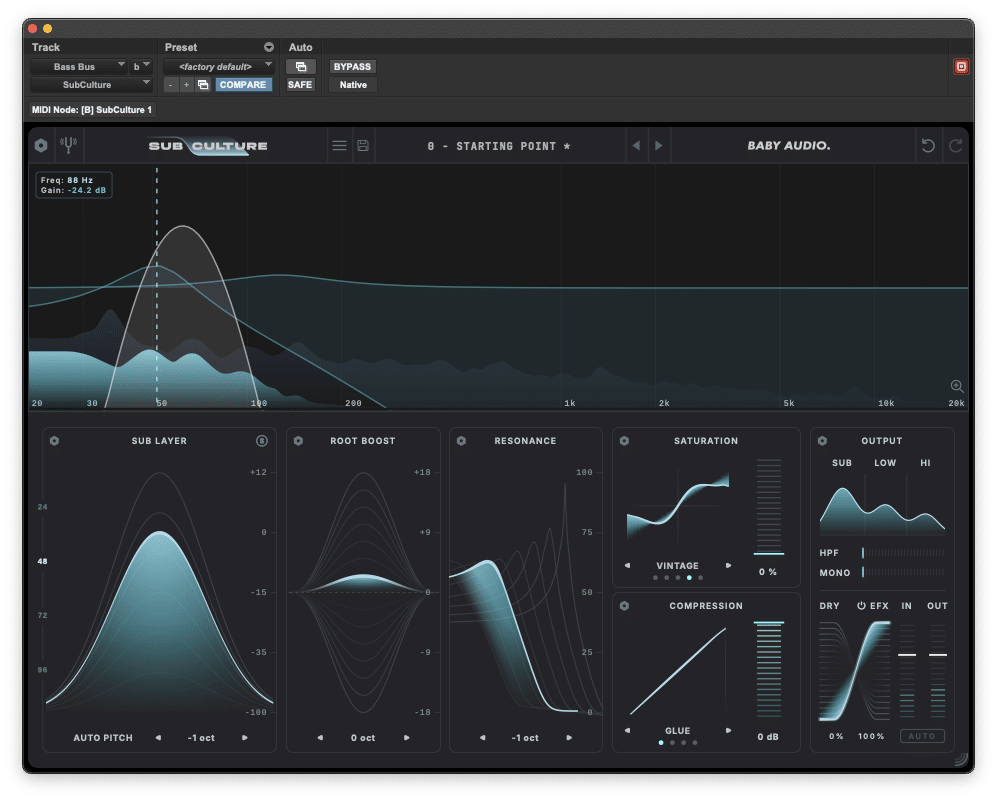Step Resonance octave up arrow

(569, 738)
